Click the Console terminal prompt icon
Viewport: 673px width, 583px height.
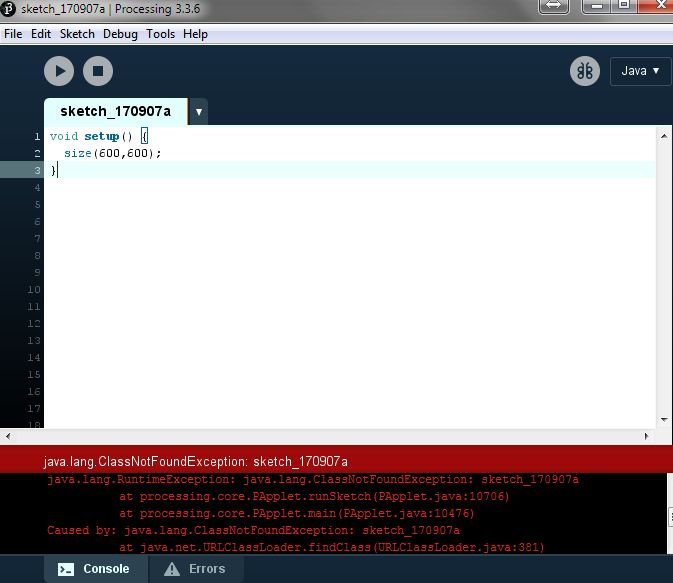tap(64, 569)
